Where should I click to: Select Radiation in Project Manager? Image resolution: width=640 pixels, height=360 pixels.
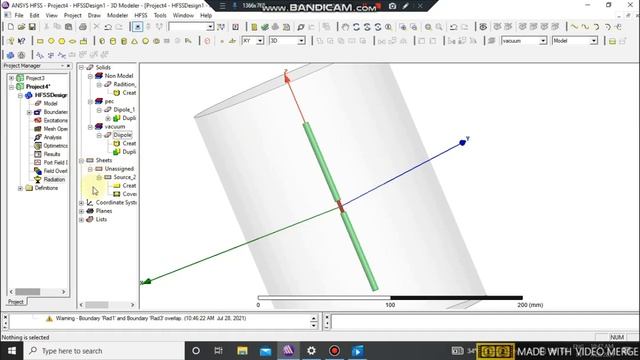pyautogui.click(x=54, y=180)
